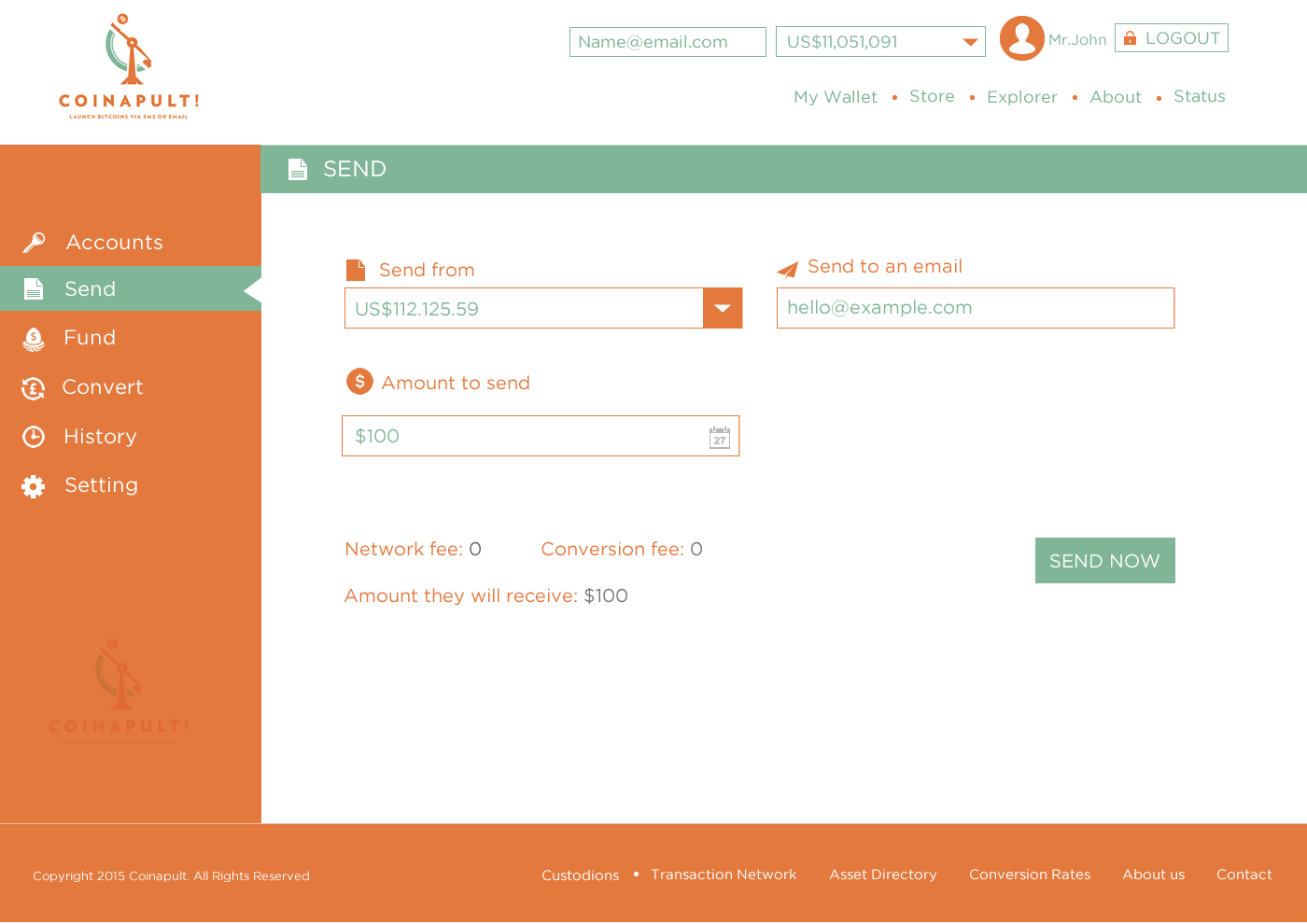1307x924 pixels.
Task: Open About in top navigation
Action: point(1116,97)
